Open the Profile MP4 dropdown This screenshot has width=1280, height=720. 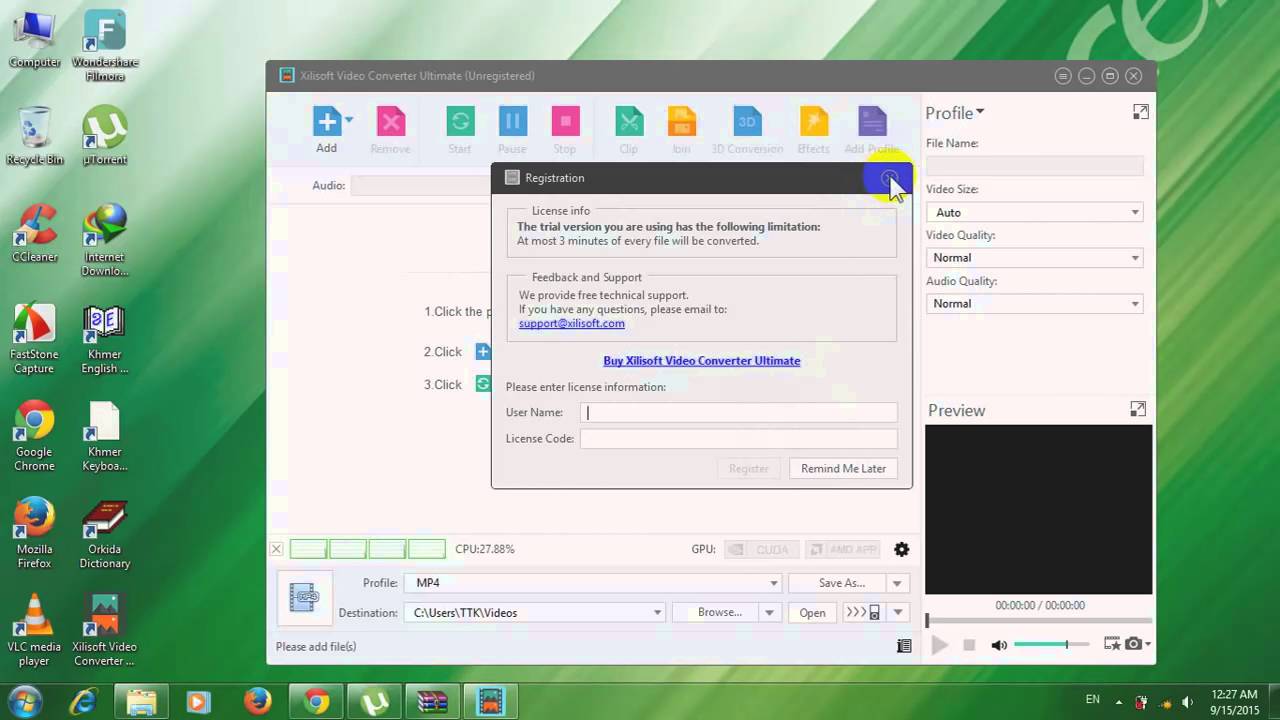[x=594, y=583]
